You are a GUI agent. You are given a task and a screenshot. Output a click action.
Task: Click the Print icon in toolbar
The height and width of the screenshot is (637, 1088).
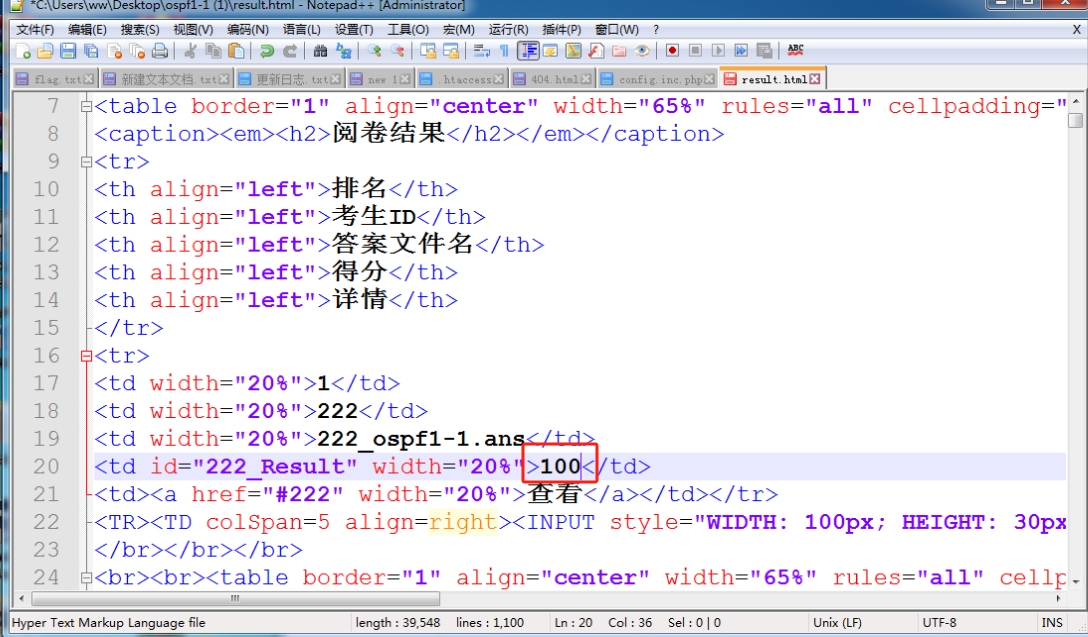pos(159,51)
